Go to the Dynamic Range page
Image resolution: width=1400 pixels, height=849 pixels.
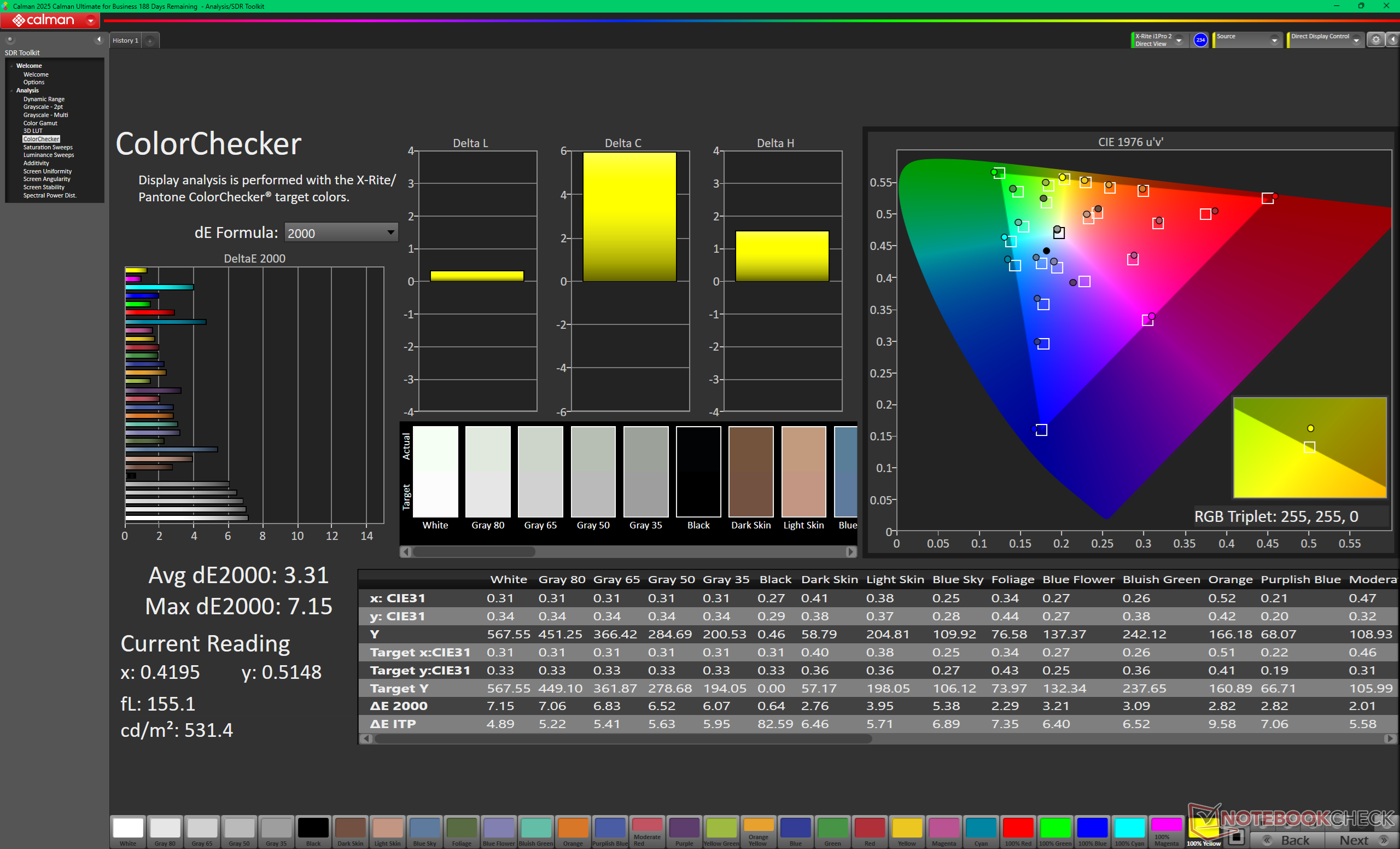click(44, 99)
